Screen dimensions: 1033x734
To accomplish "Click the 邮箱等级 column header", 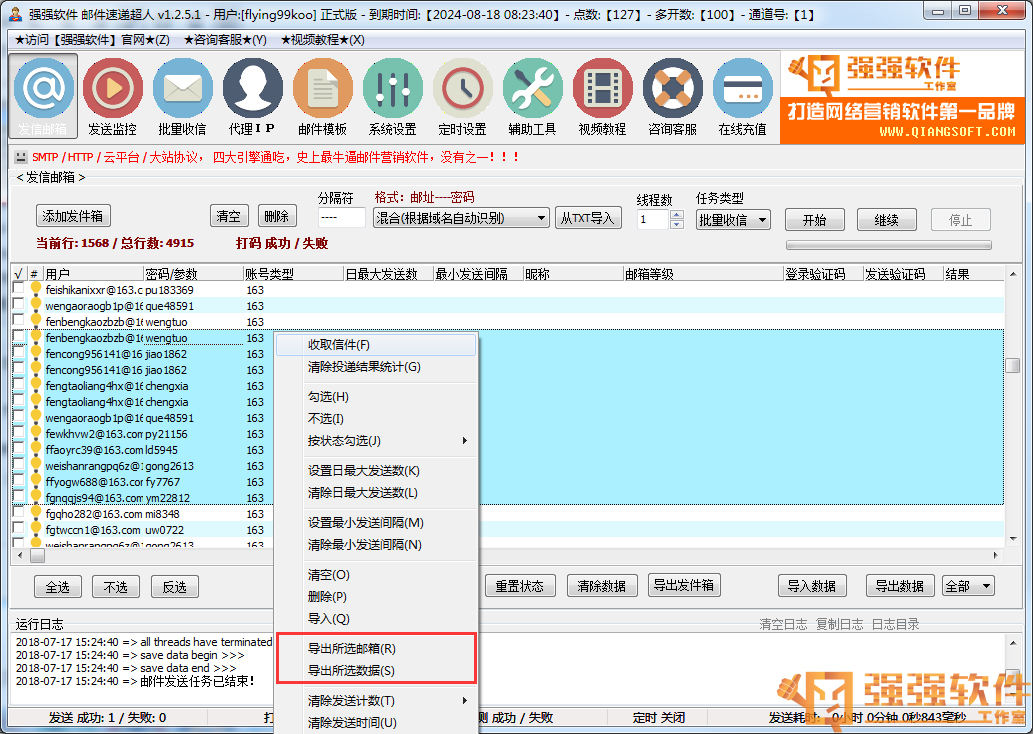I will tap(703, 273).
